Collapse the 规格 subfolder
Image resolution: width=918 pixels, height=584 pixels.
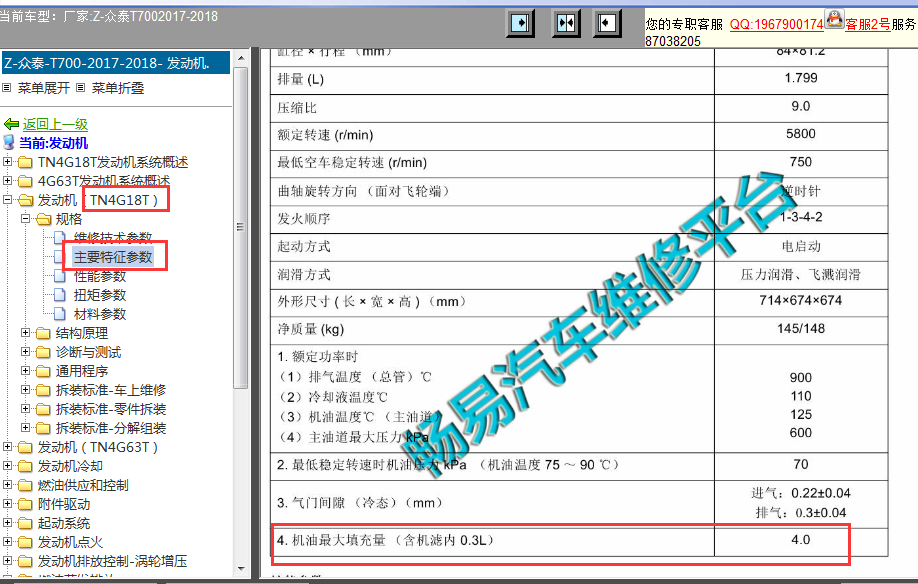tap(25, 218)
